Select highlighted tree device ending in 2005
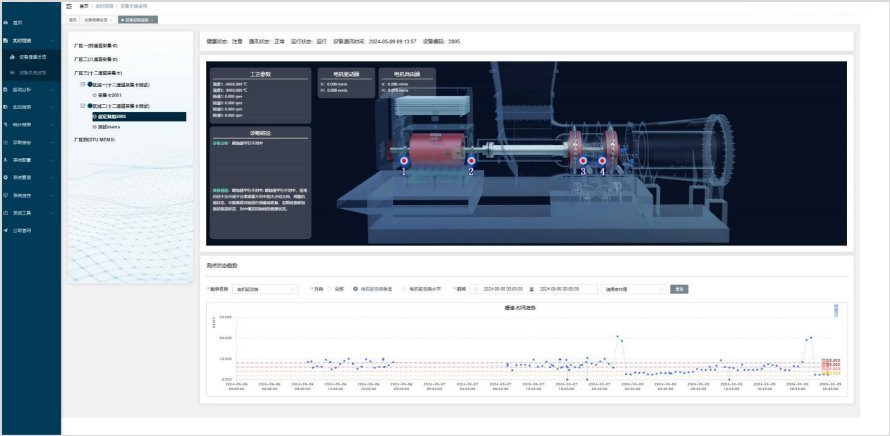The image size is (890, 436). 139,116
